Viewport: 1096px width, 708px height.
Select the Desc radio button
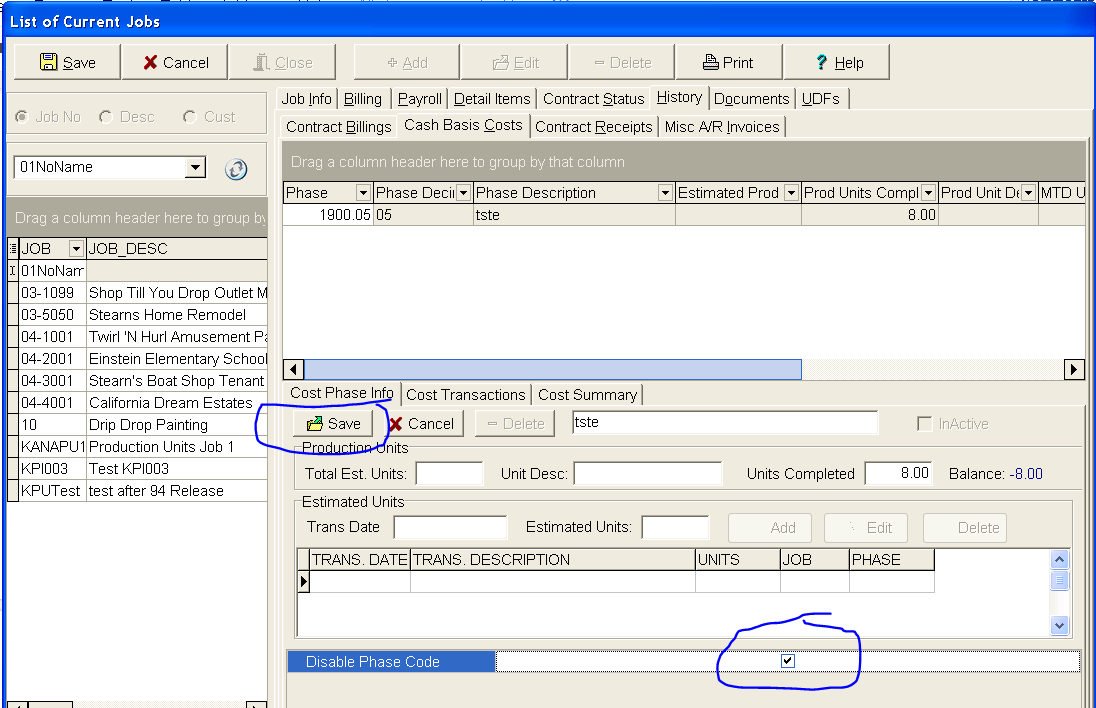pyautogui.click(x=106, y=117)
